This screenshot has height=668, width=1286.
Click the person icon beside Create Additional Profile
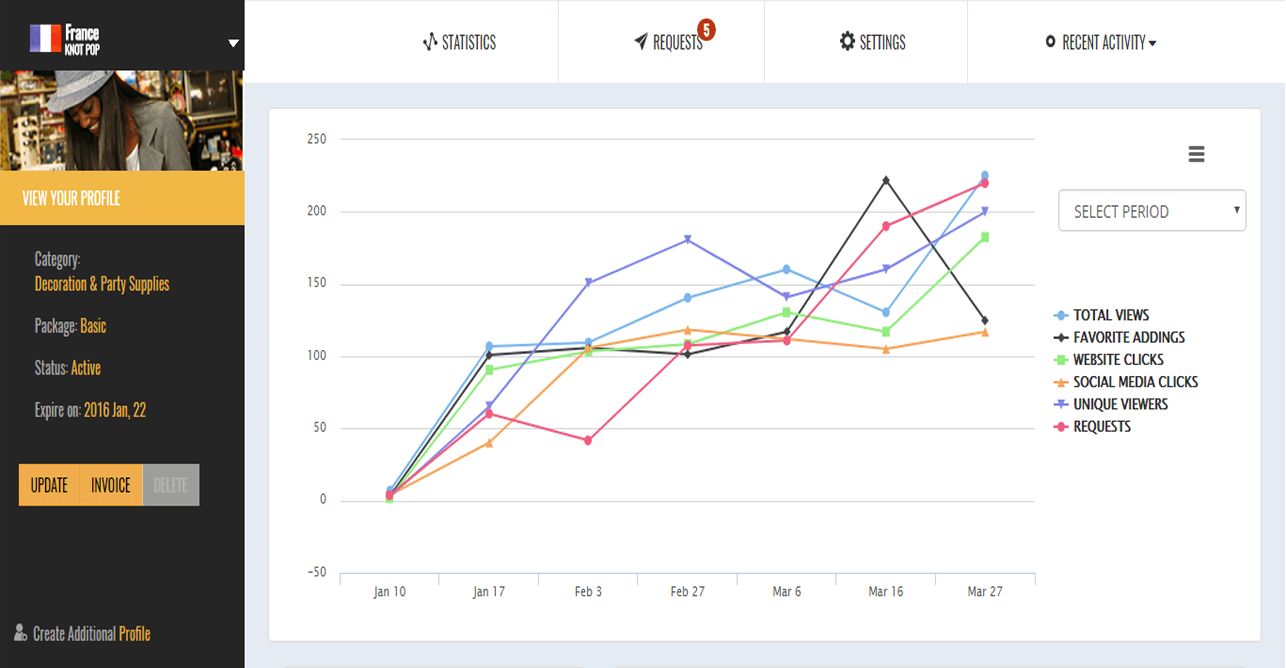[20, 632]
